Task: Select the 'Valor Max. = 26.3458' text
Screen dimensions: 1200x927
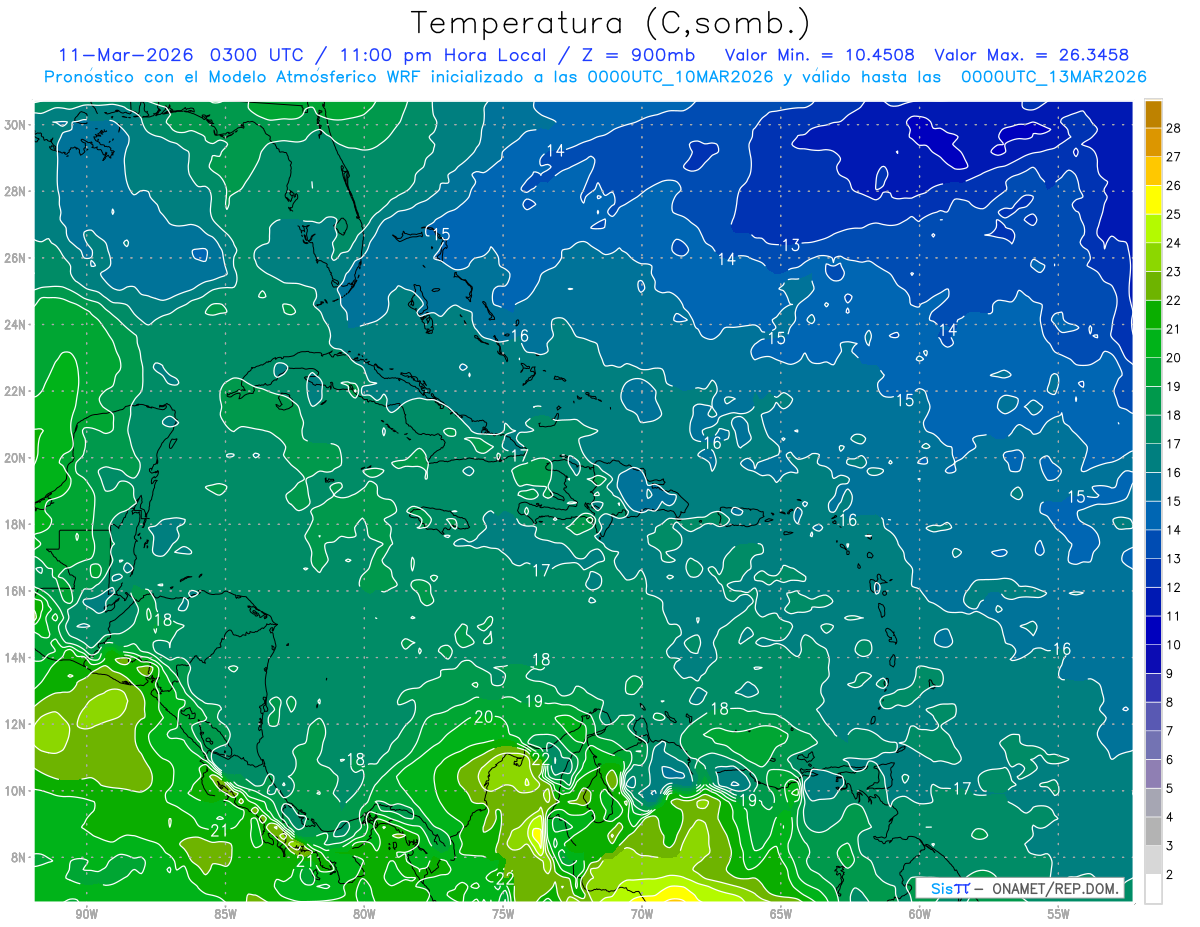Action: point(1031,55)
